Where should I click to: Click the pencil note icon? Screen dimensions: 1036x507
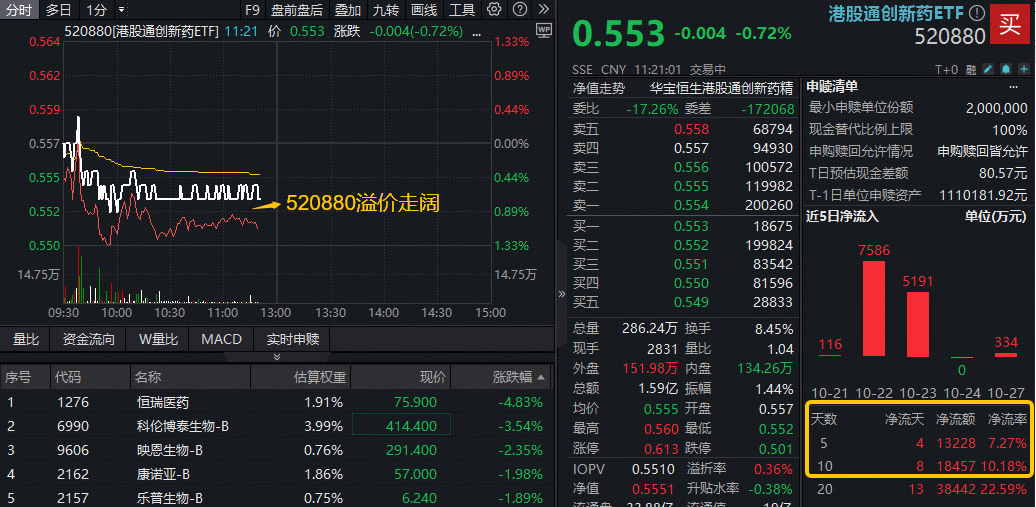[988, 69]
